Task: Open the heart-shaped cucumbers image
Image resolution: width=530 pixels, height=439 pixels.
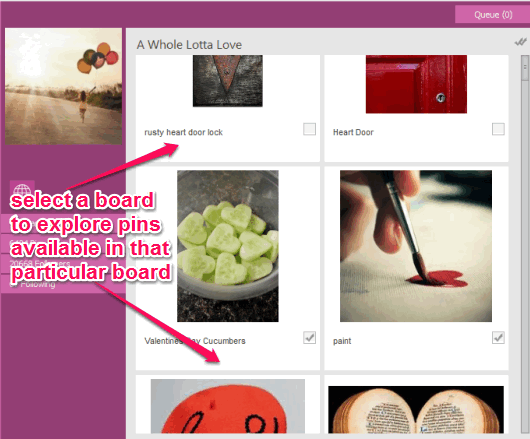Action: [228, 246]
